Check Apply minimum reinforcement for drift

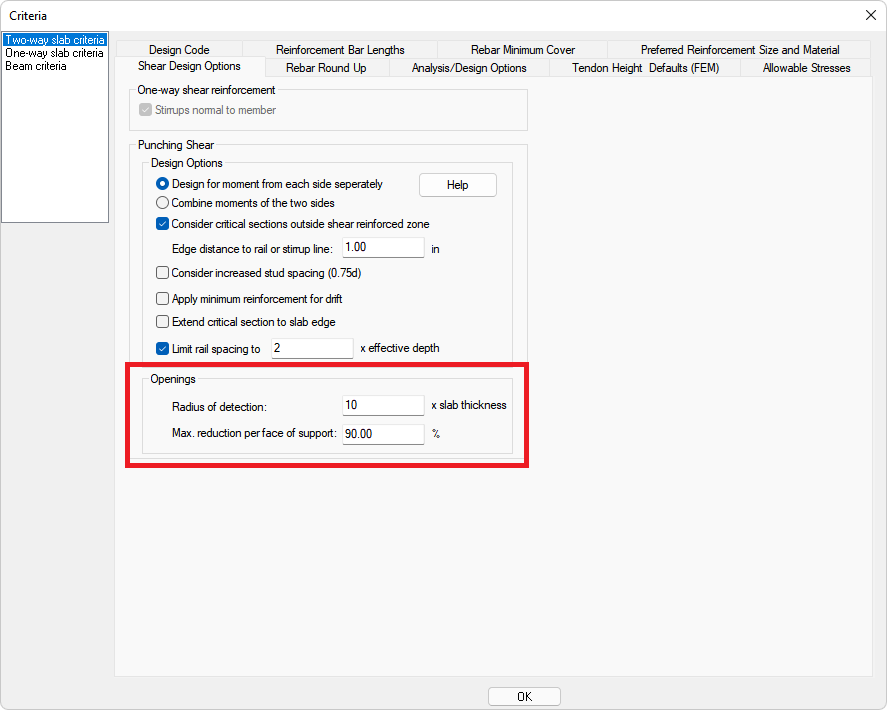163,298
